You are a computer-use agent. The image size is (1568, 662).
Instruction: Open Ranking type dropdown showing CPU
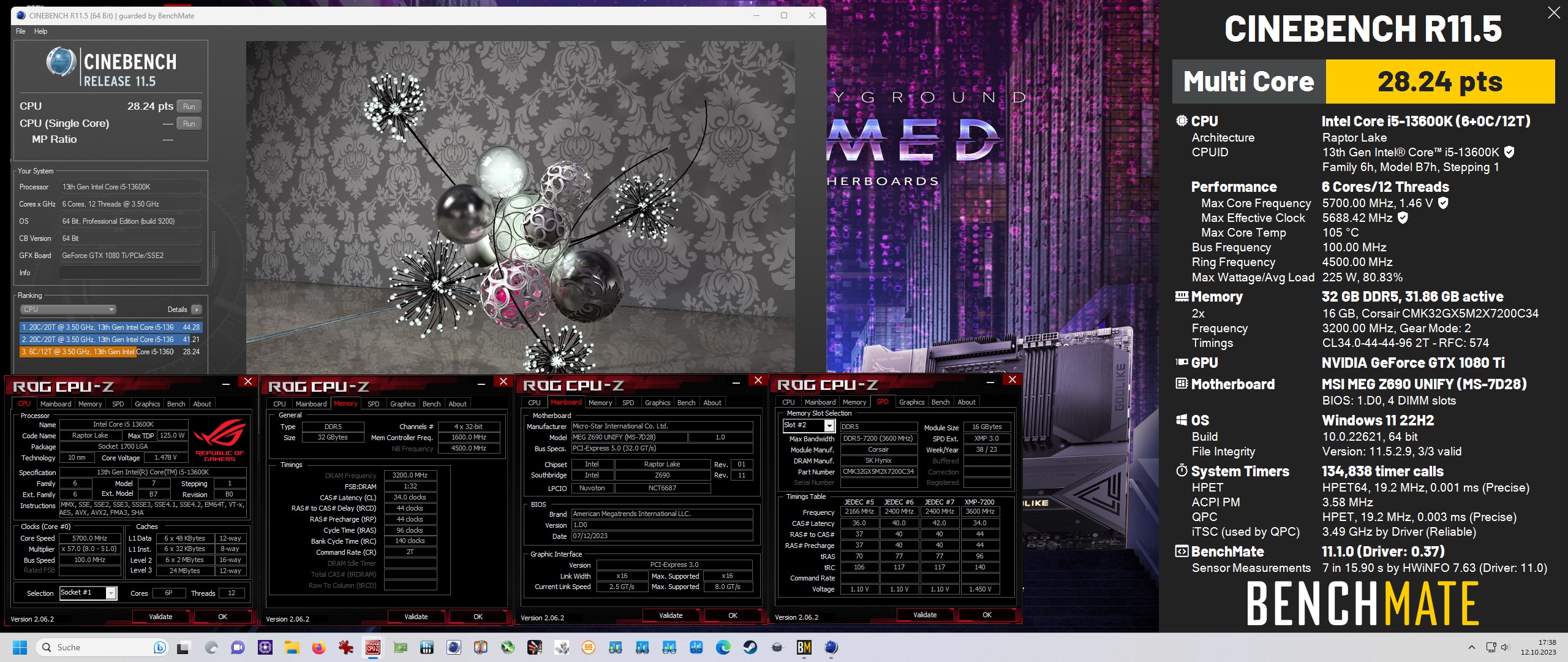click(x=68, y=310)
